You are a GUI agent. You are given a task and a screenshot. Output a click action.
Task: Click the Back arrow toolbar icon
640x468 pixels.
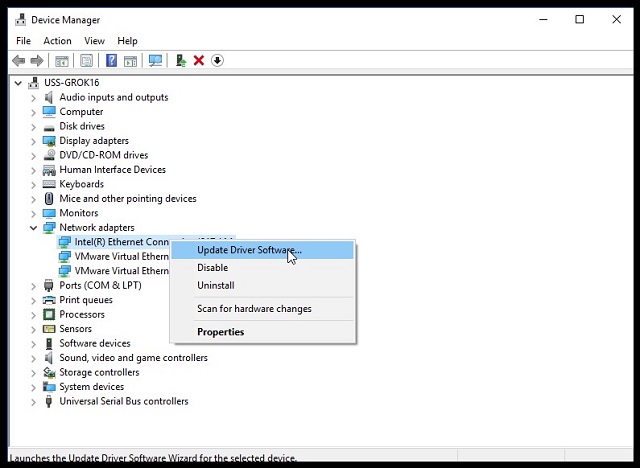pyautogui.click(x=18, y=61)
